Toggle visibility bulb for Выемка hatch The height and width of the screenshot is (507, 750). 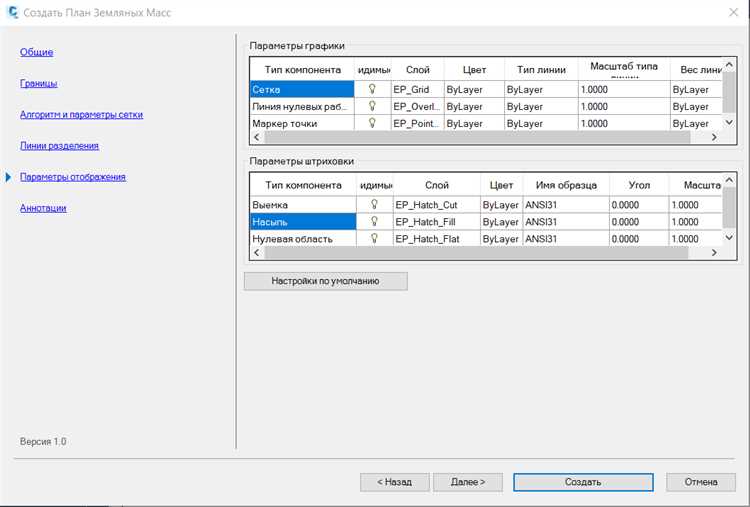[375, 204]
